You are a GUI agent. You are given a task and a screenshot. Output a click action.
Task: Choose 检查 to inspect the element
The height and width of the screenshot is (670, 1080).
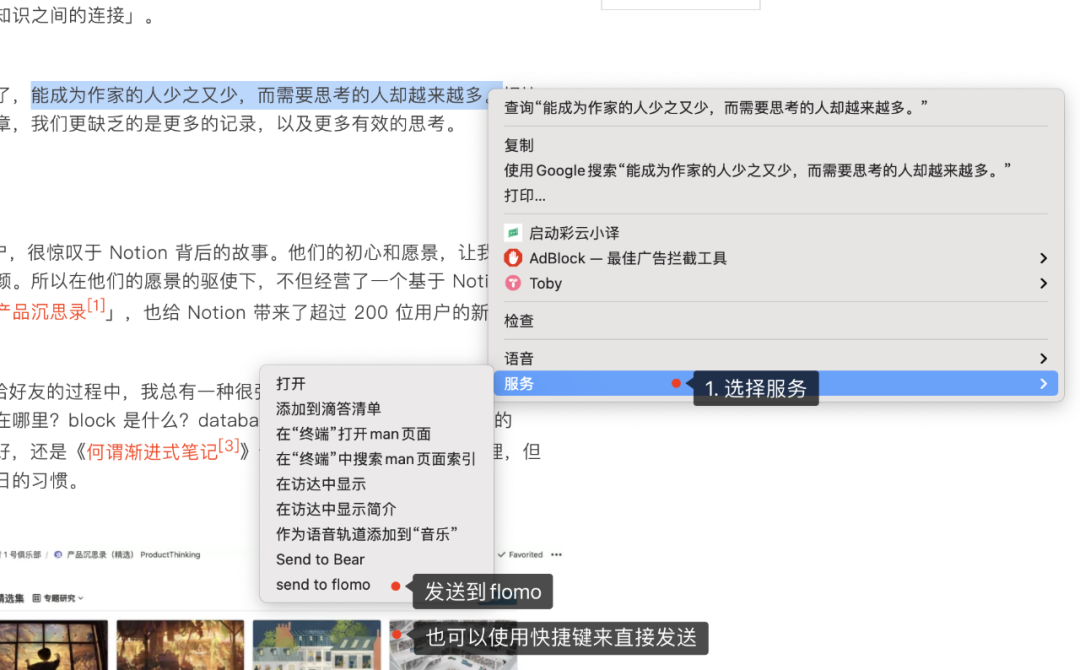(x=776, y=321)
